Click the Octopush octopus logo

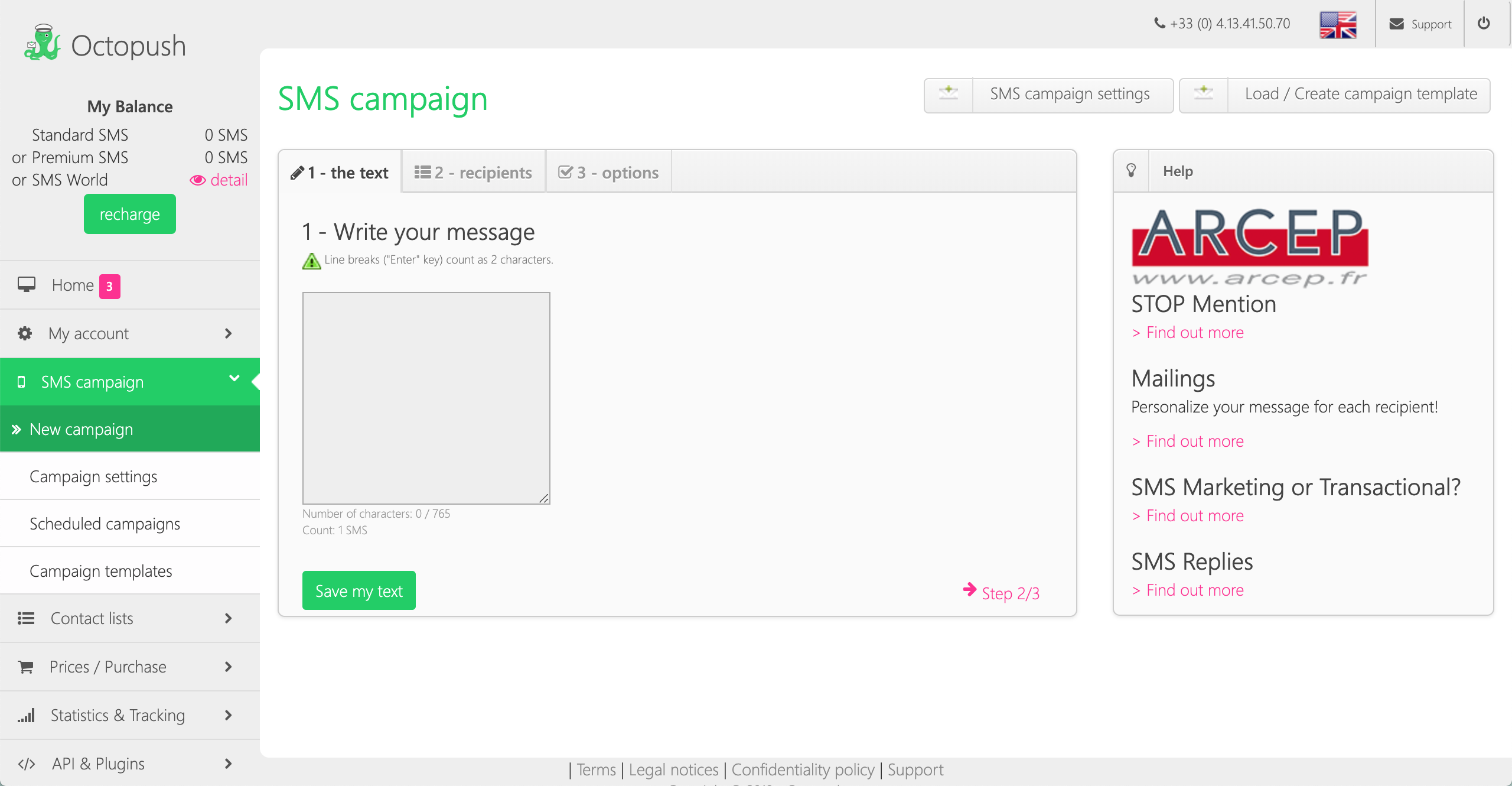pyautogui.click(x=43, y=43)
